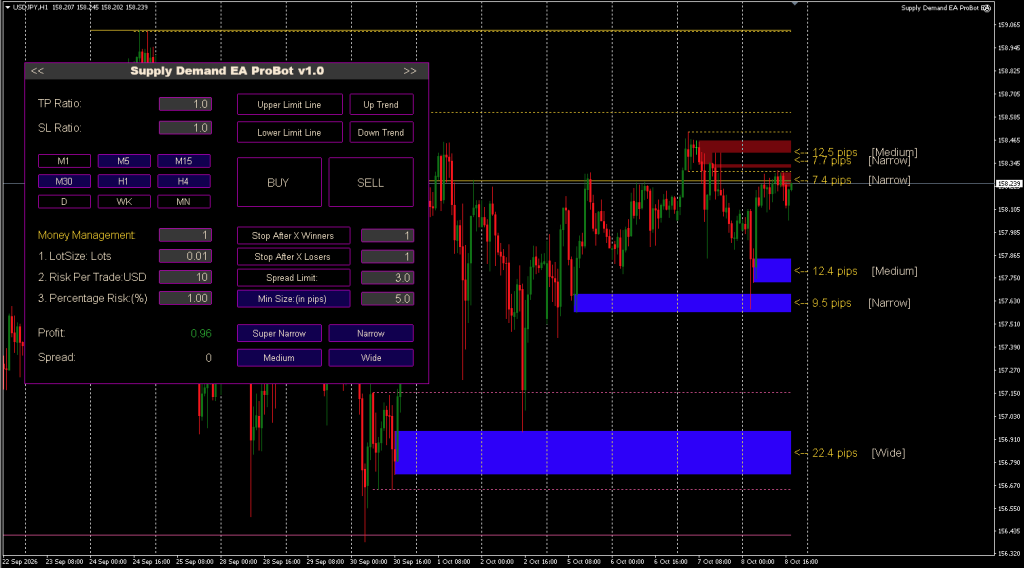Select the M15 timeframe
The width and height of the screenshot is (1024, 568).
[184, 161]
